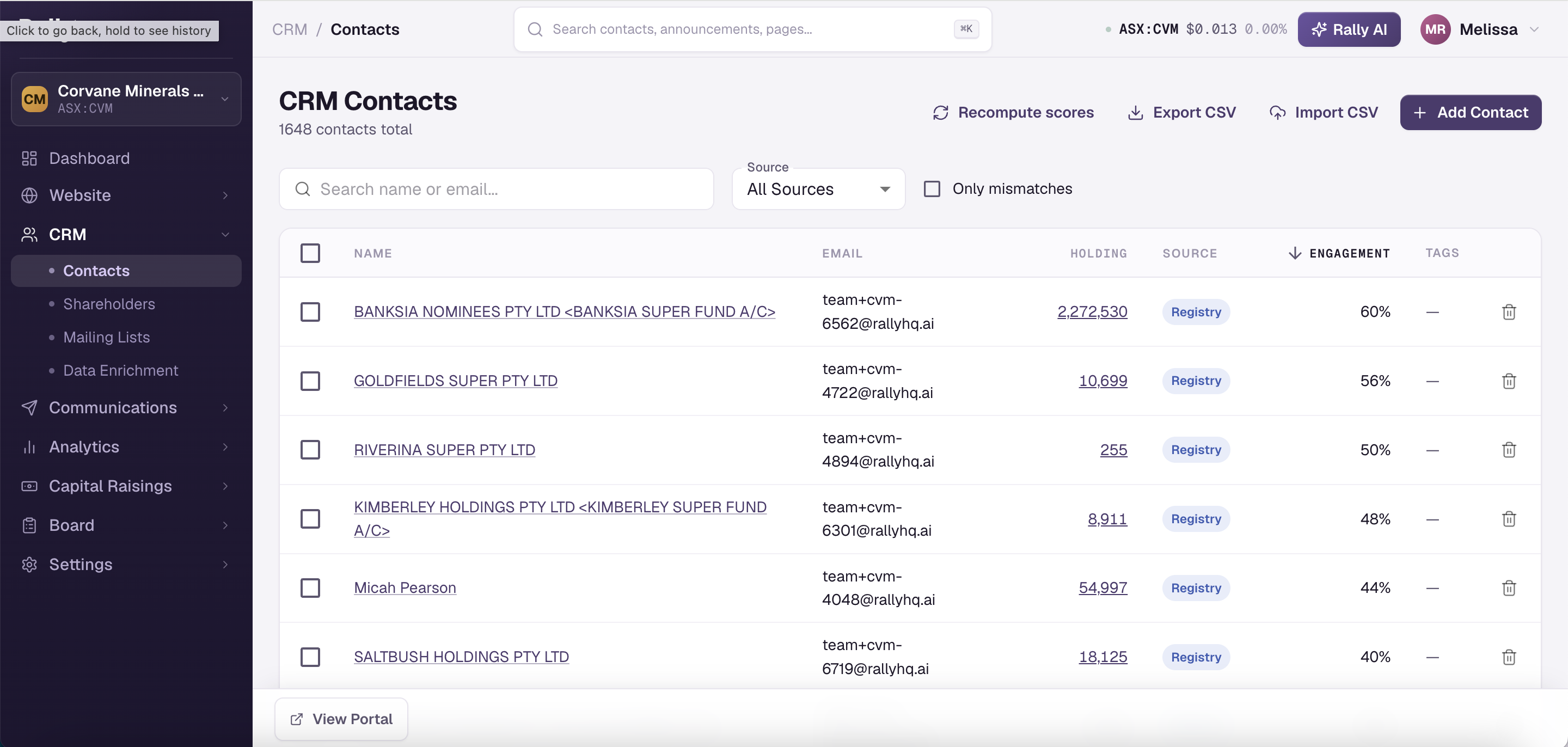Image resolution: width=1568 pixels, height=747 pixels.
Task: Go to Shareholders in CRM menu
Action: pos(109,304)
